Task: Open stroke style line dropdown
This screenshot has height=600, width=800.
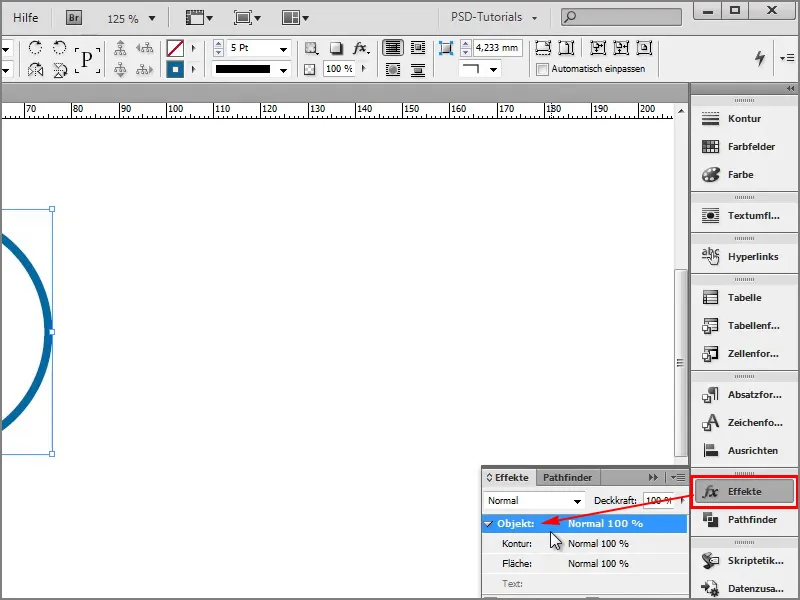Action: tap(283, 70)
